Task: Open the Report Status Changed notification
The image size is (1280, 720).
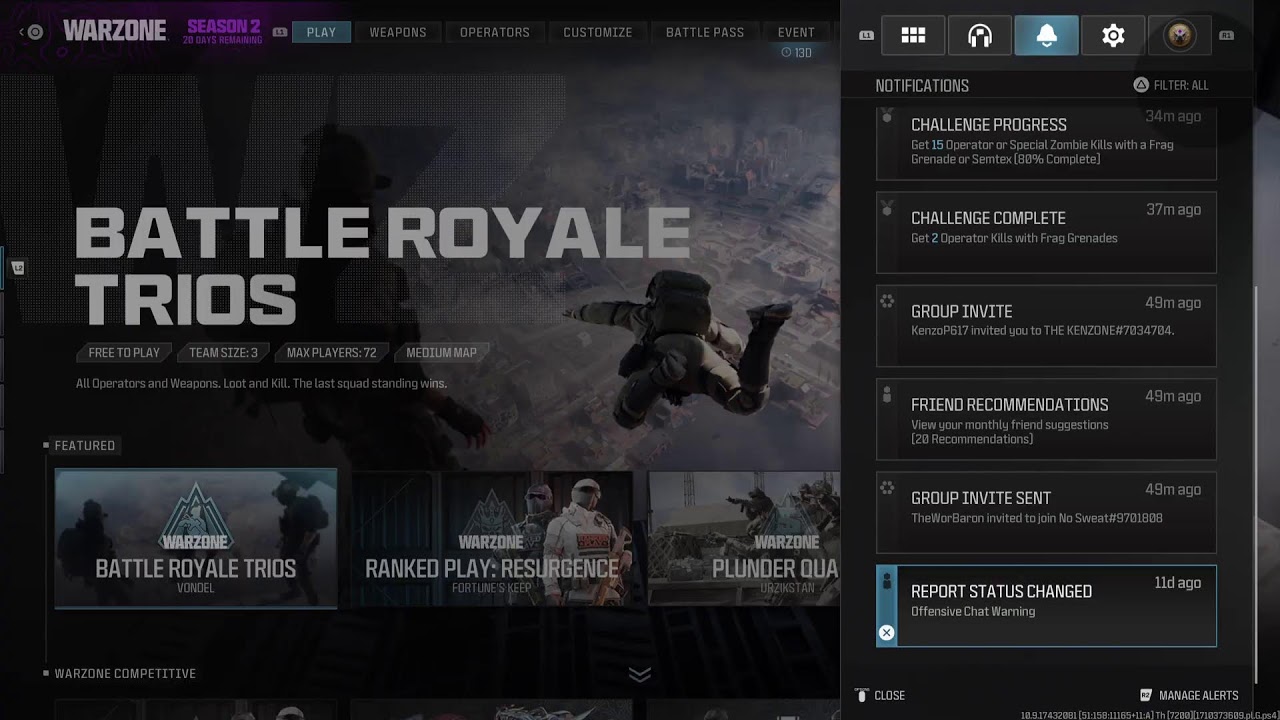Action: coord(1046,606)
